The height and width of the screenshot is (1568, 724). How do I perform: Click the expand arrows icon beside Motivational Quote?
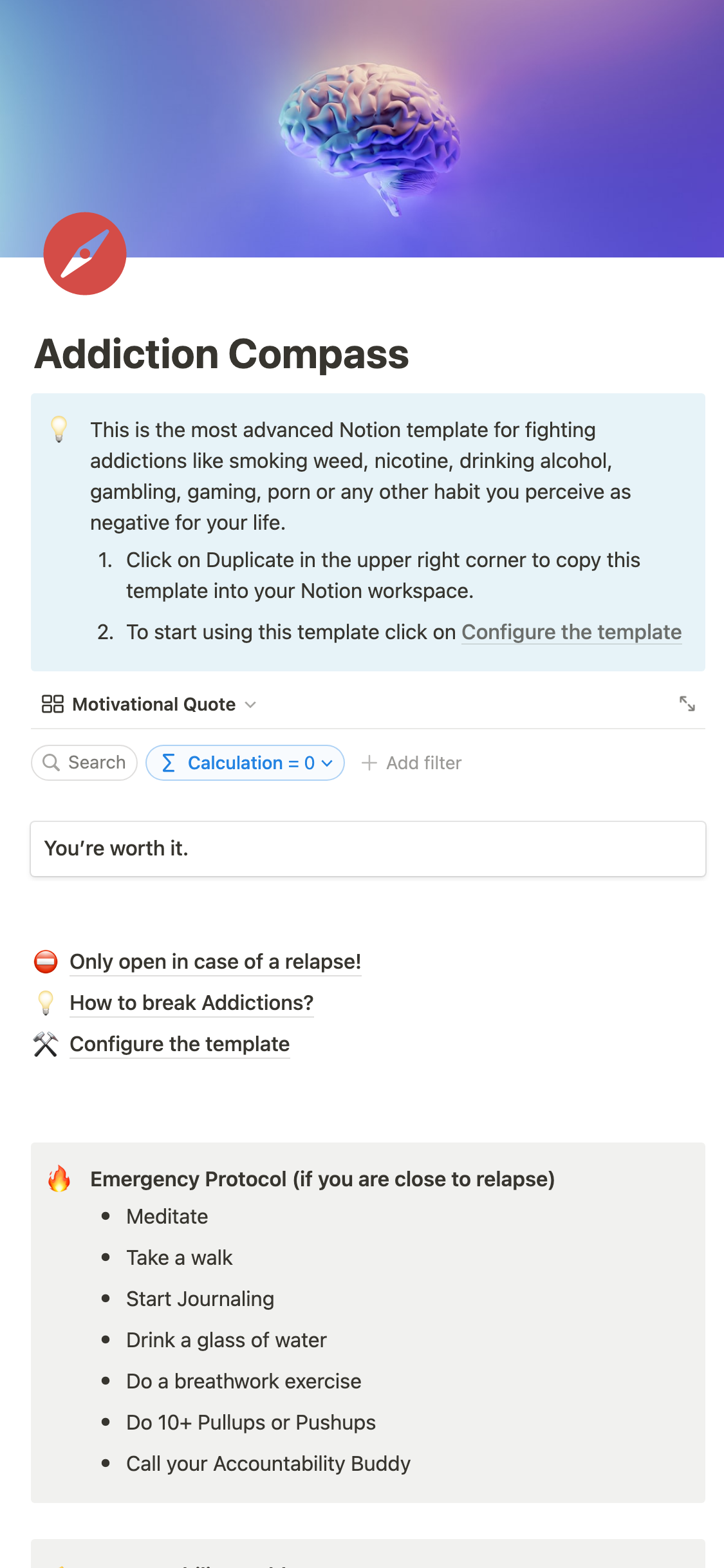[x=687, y=704]
